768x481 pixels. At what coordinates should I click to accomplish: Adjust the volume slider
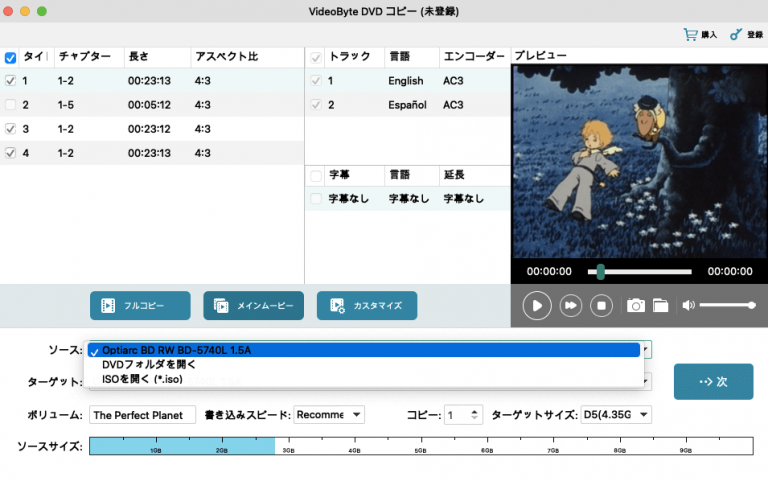pyautogui.click(x=727, y=305)
